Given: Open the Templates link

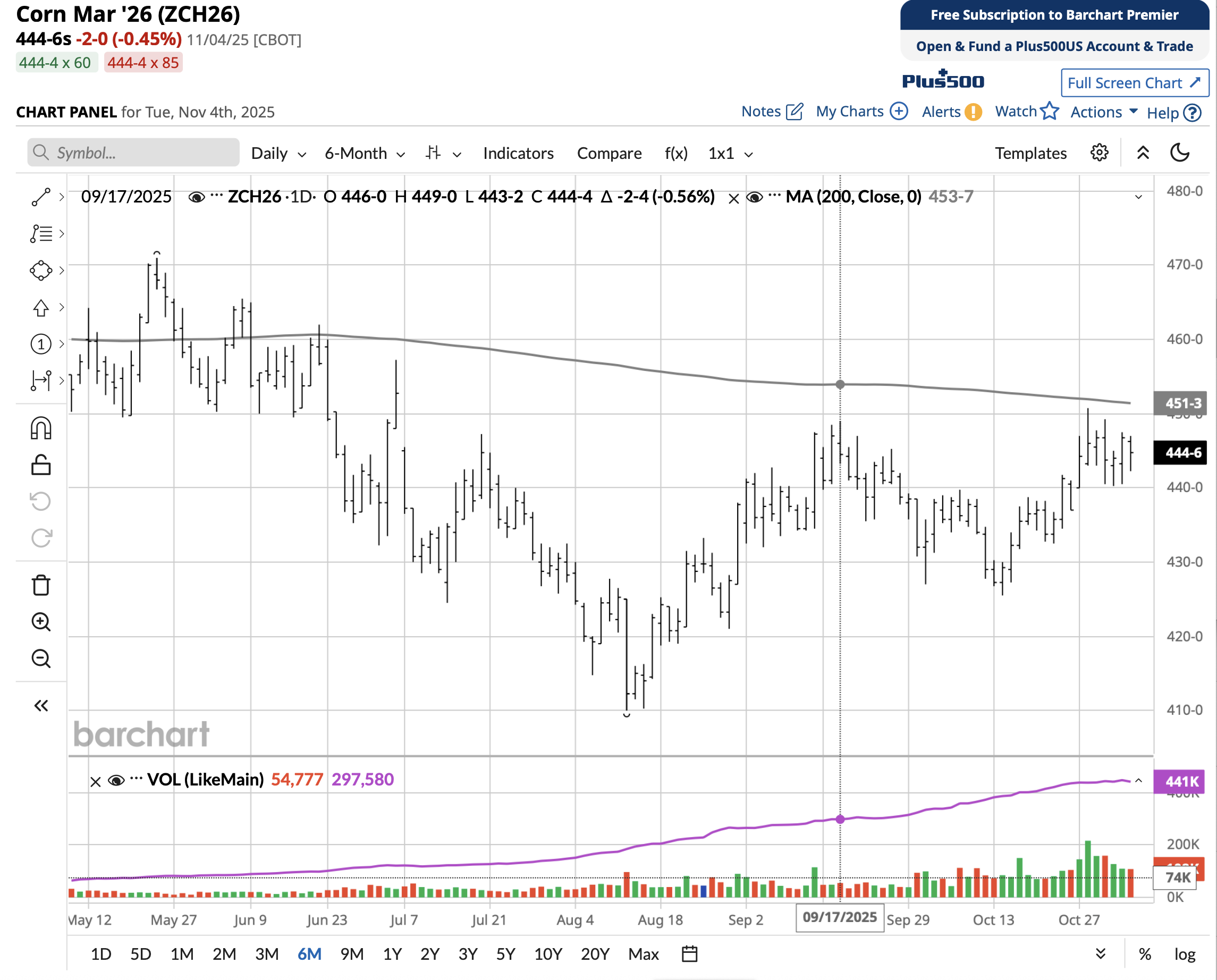Looking at the screenshot, I should click(x=1030, y=154).
